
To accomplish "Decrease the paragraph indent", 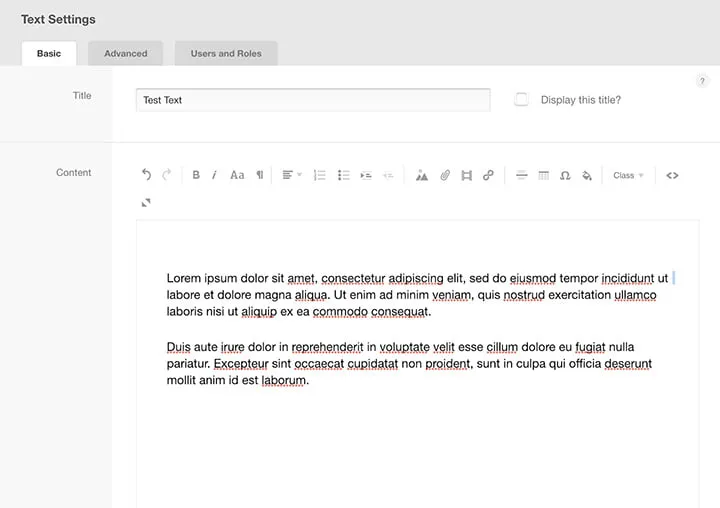I will [388, 175].
